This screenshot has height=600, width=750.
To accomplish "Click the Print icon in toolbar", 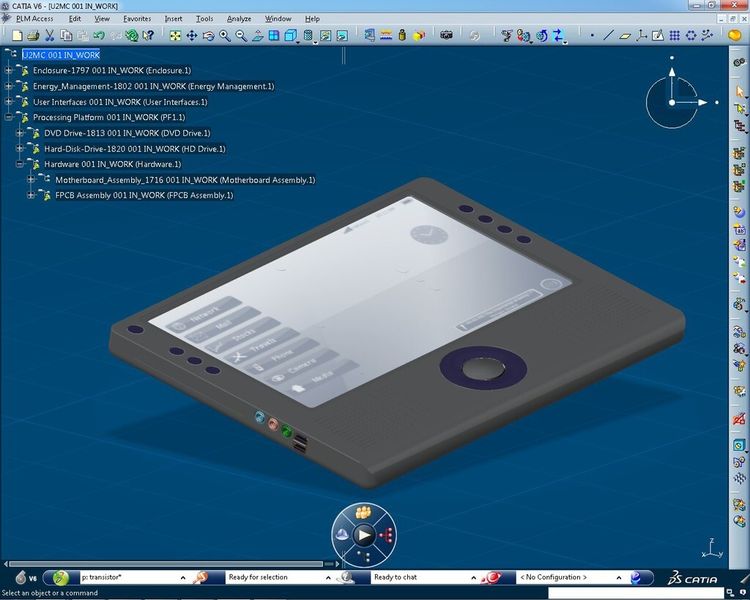I will tap(33, 35).
